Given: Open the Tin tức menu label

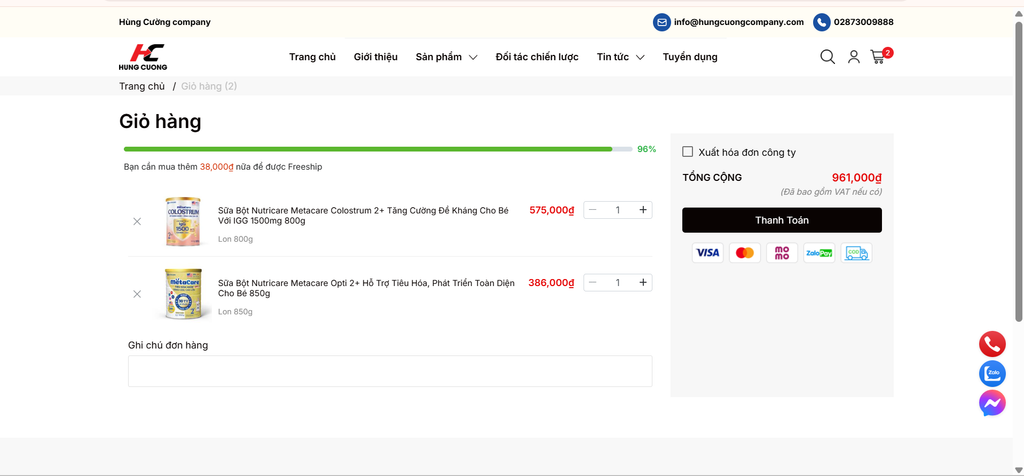Looking at the screenshot, I should point(613,57).
